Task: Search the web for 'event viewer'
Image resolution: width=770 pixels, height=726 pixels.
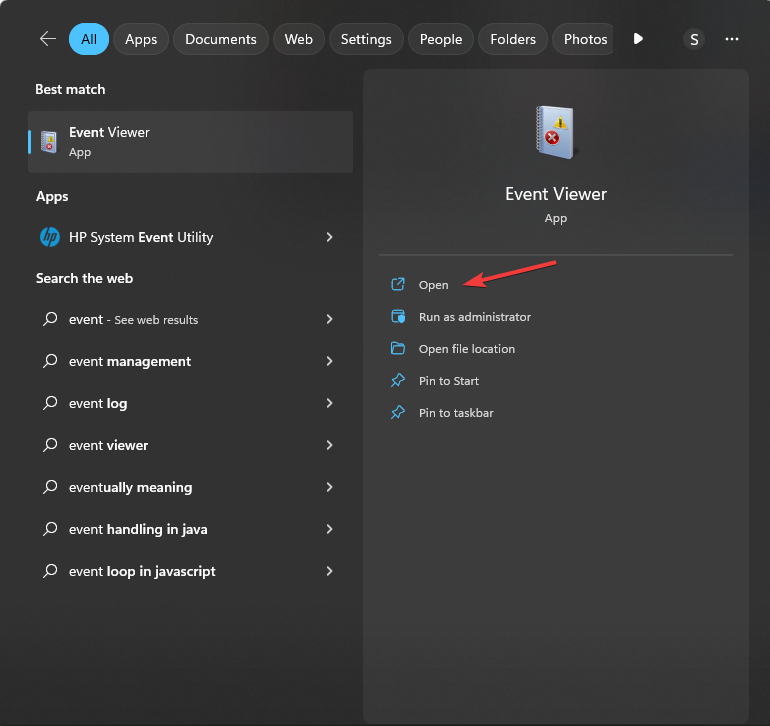Action: click(109, 445)
